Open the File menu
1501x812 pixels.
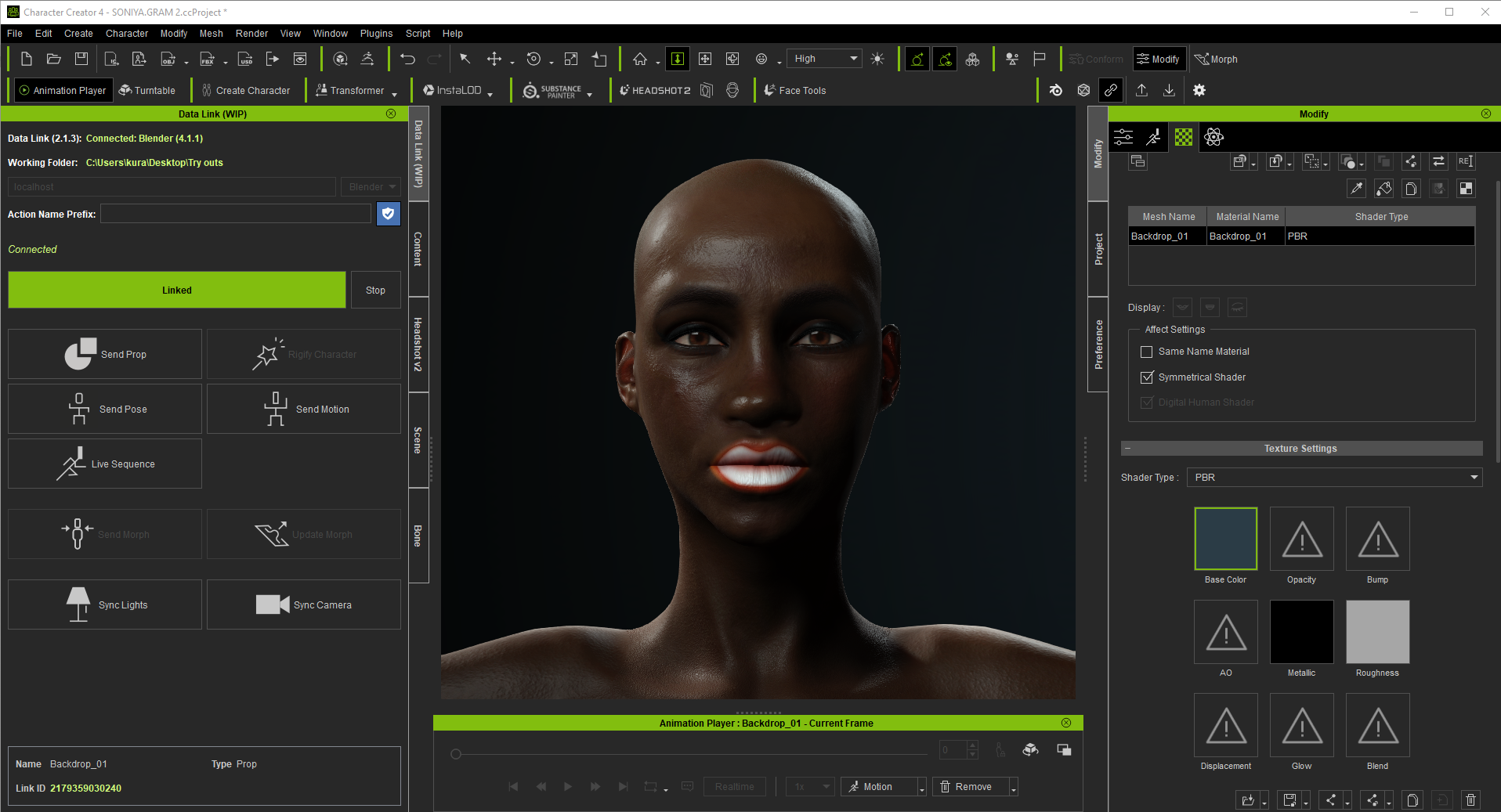tap(15, 34)
